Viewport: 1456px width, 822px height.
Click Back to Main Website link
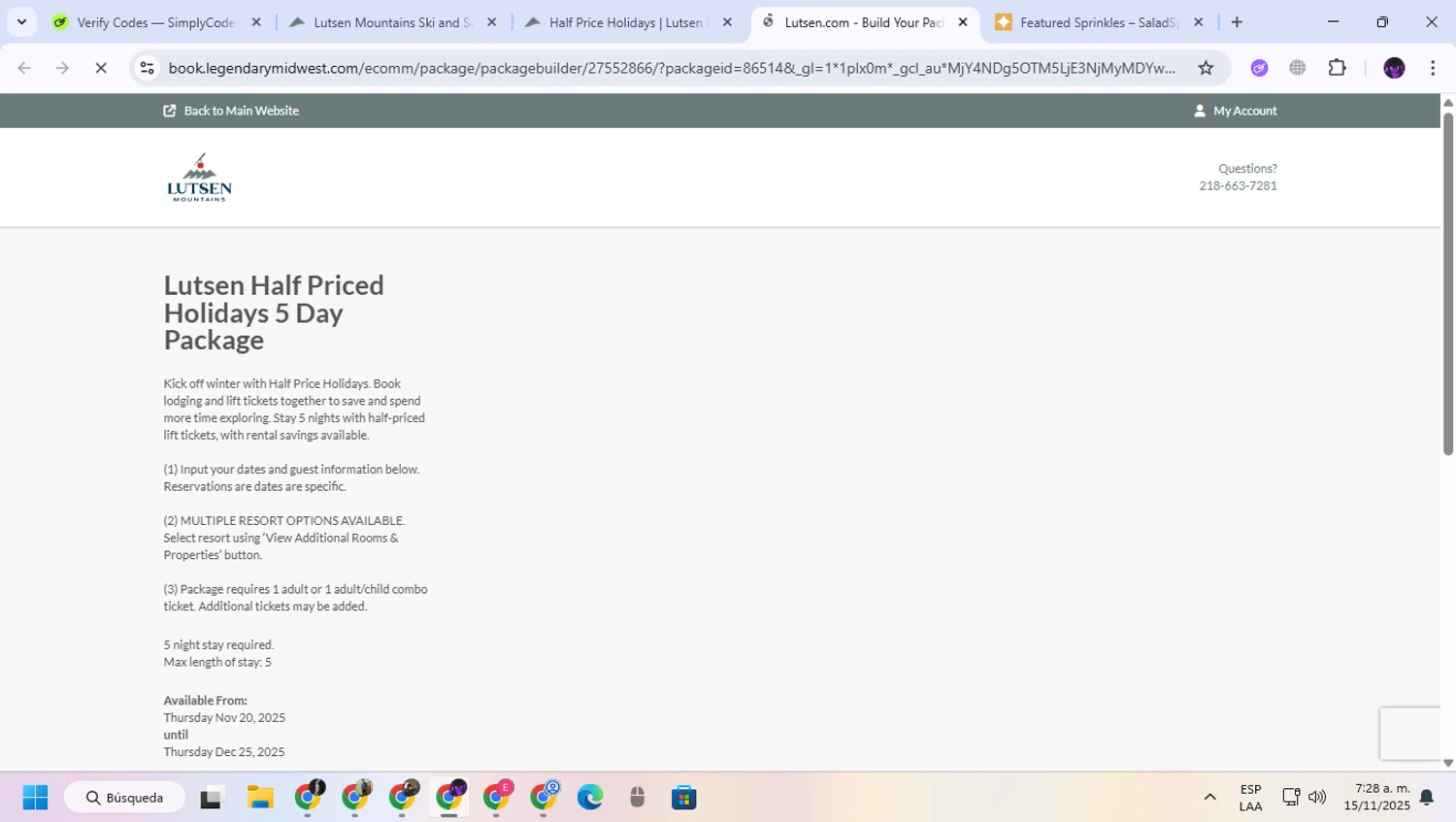(231, 111)
